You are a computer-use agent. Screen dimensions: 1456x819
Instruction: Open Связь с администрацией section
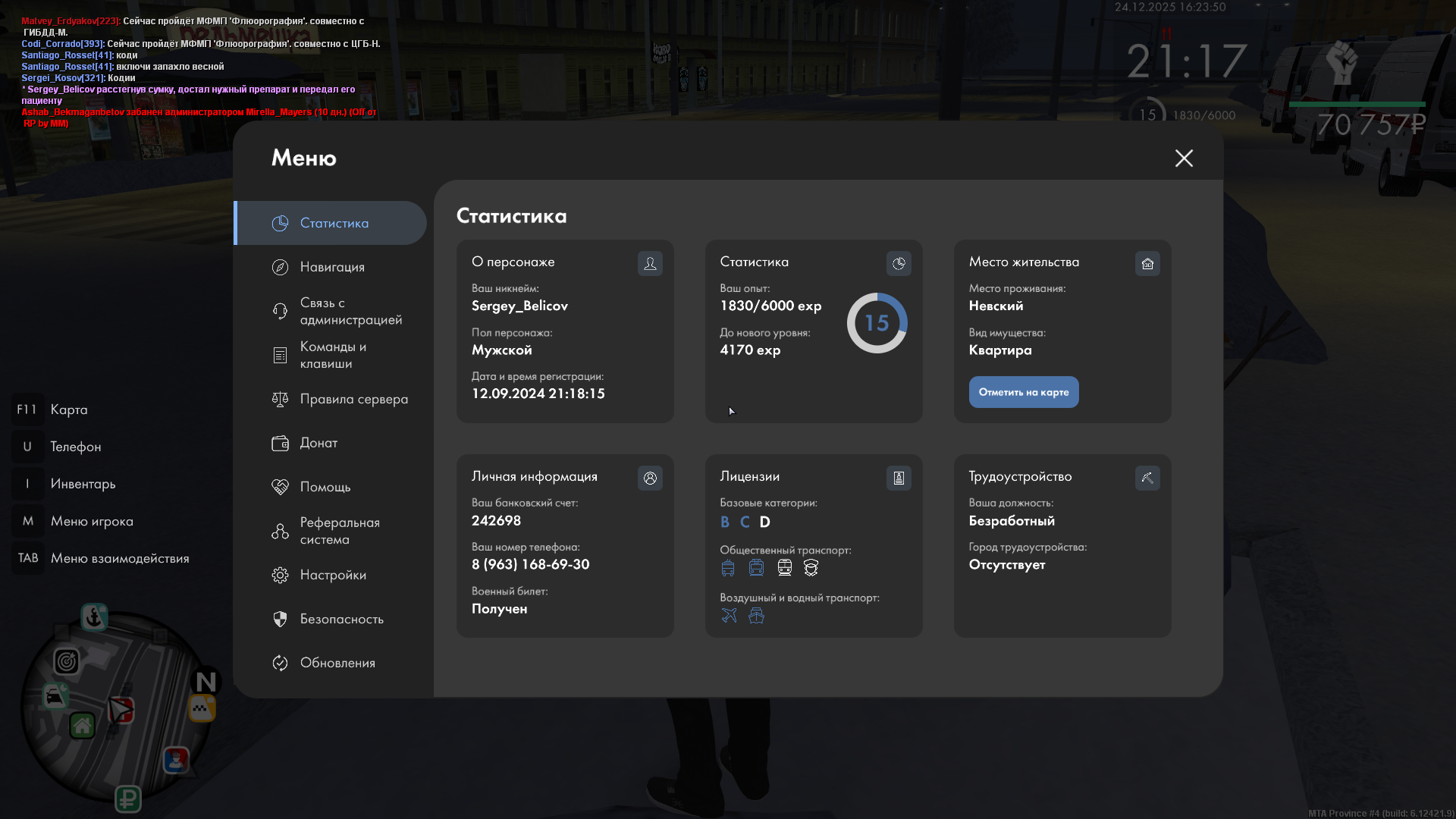pos(350,311)
